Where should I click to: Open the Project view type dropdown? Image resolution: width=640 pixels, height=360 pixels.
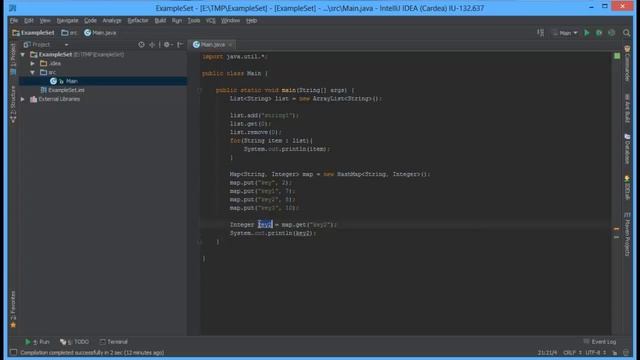click(46, 44)
